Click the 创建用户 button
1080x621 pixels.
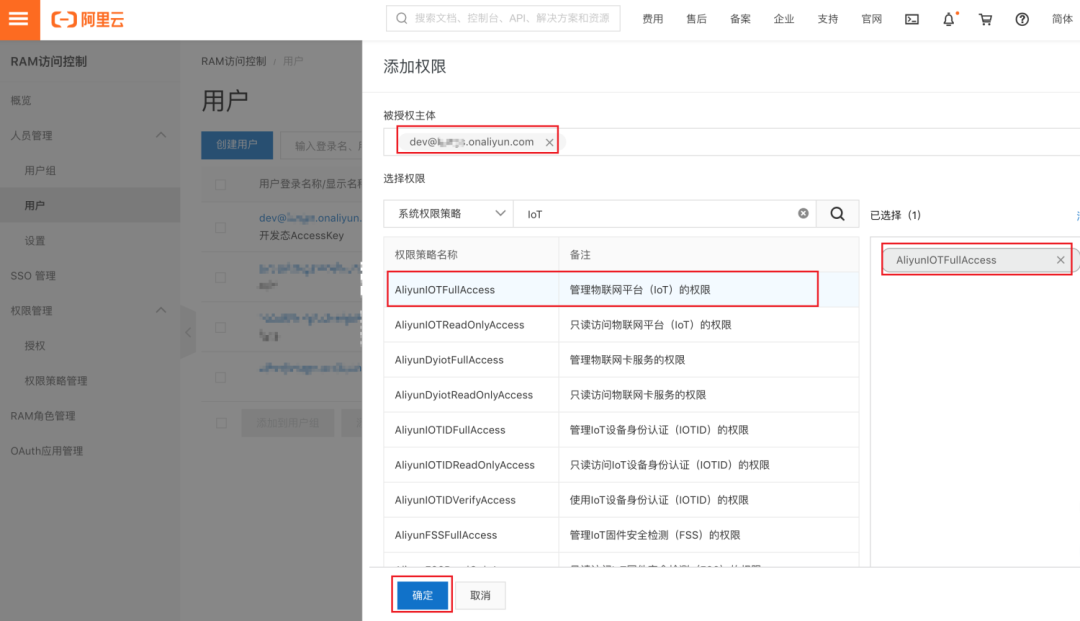coord(237,145)
